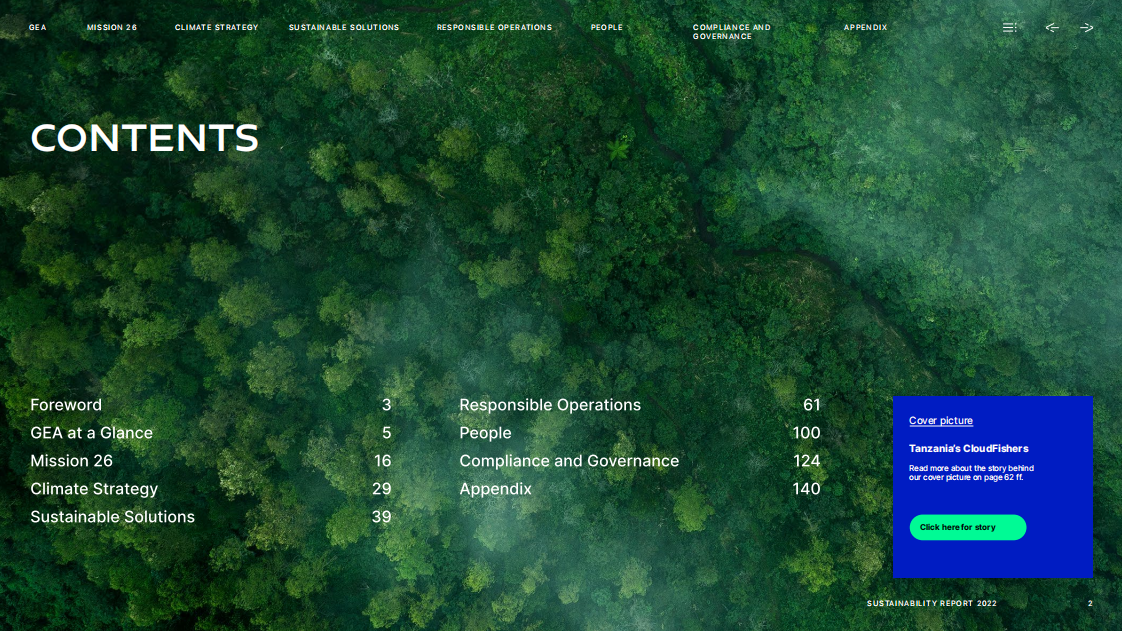
Task: Jump to GEA at a Glance entry
Action: (91, 433)
